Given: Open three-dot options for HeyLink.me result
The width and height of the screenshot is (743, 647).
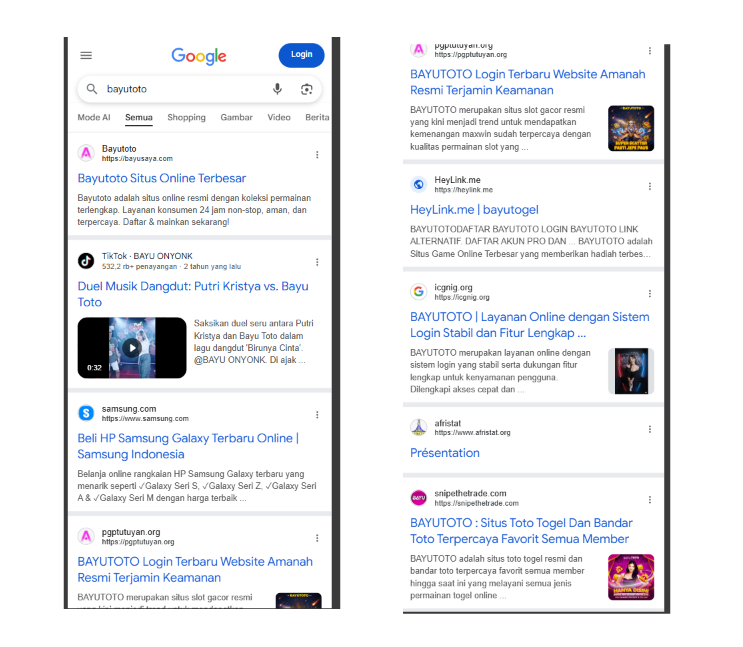Looking at the screenshot, I should click(x=650, y=186).
